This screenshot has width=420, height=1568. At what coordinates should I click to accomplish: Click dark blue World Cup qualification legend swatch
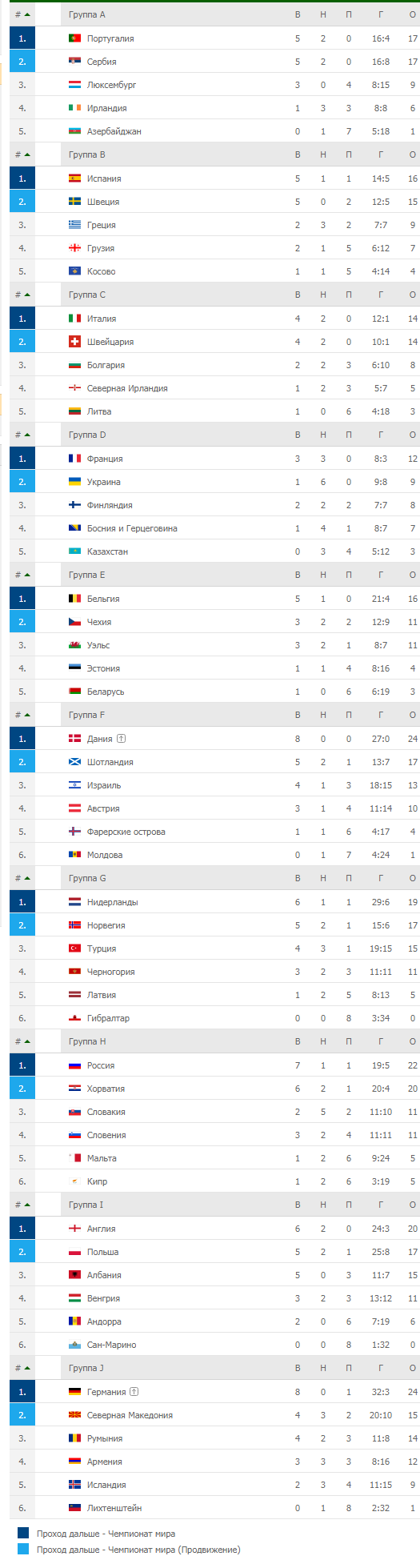point(23,1534)
